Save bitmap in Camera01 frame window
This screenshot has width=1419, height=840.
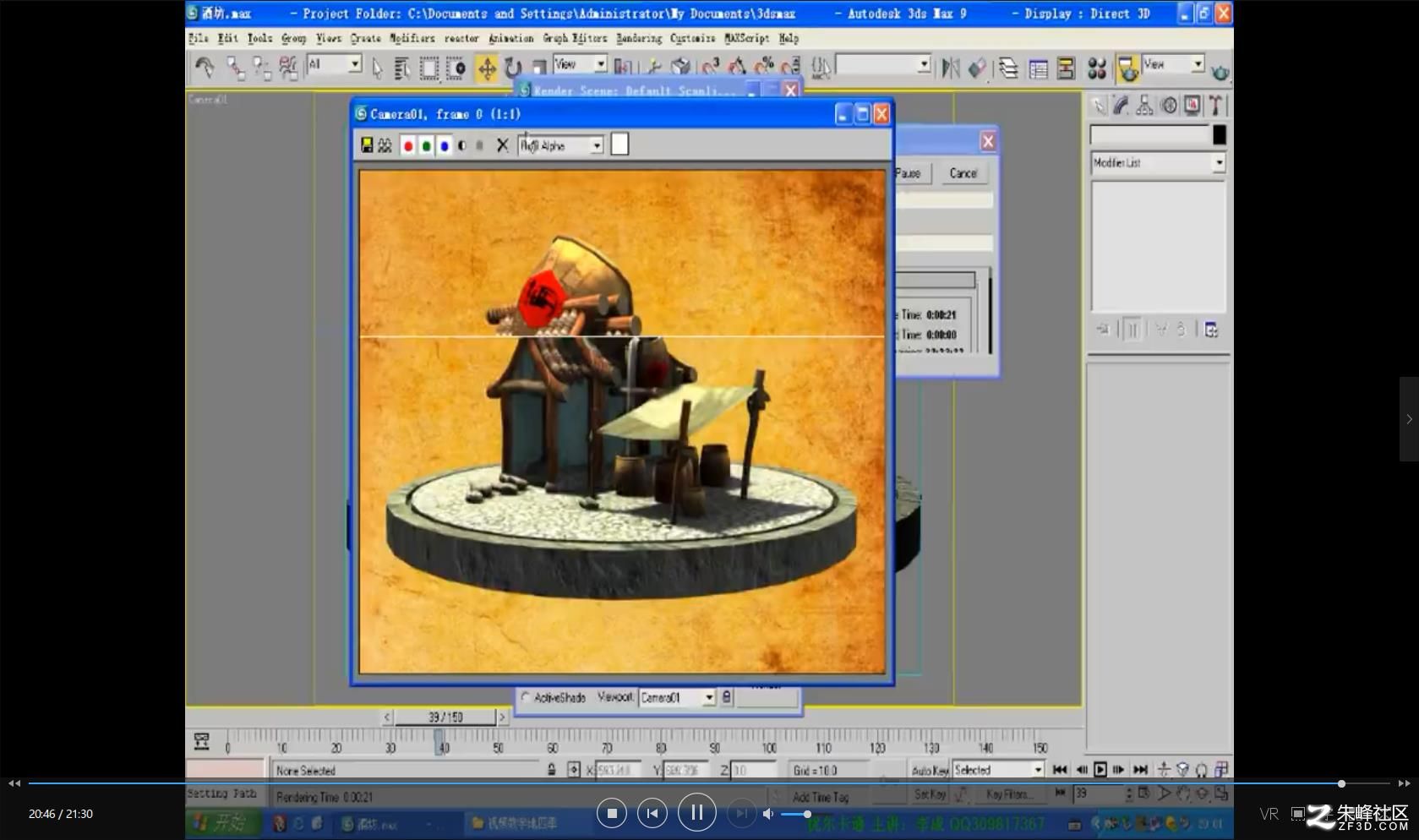(x=367, y=145)
